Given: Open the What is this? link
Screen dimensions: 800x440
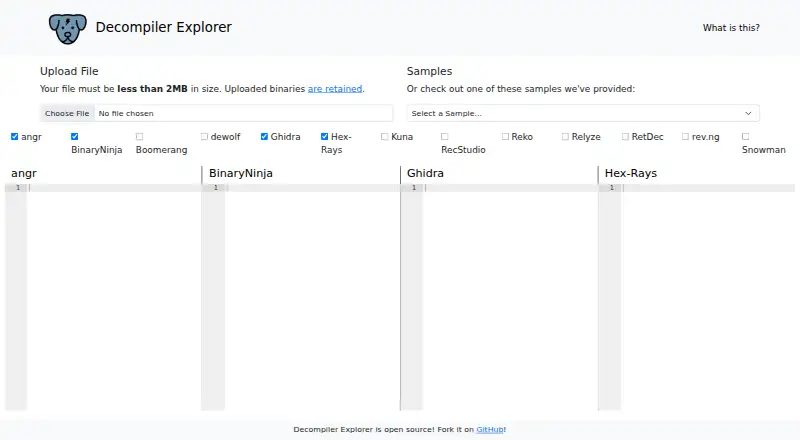Looking at the screenshot, I should tap(731, 28).
